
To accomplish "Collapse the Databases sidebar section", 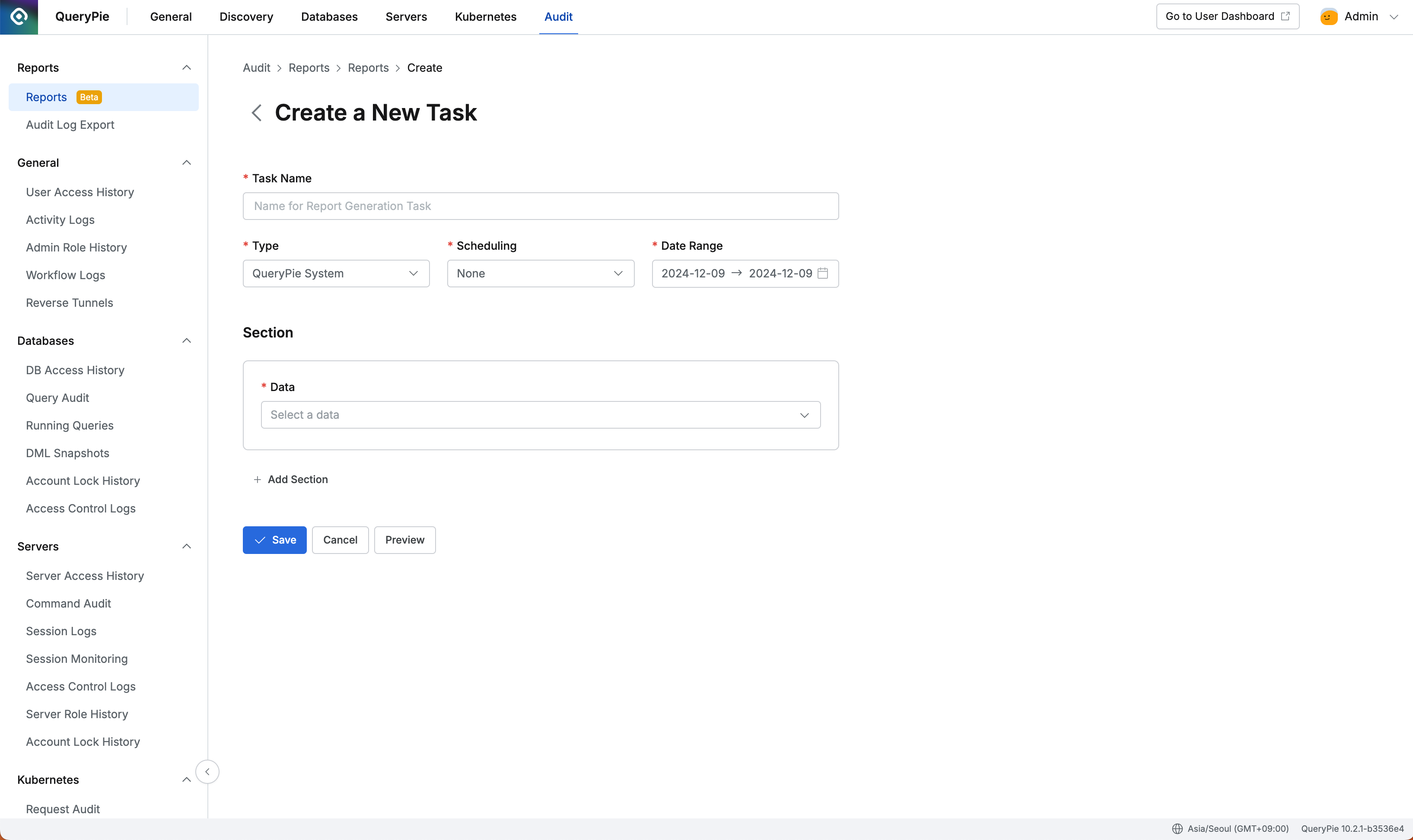I will pyautogui.click(x=186, y=340).
